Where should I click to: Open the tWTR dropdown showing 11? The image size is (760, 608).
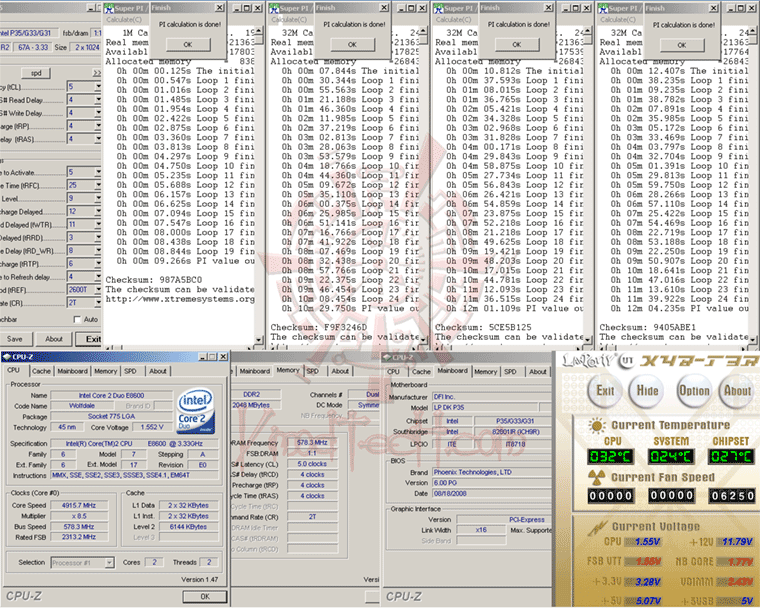[97, 224]
